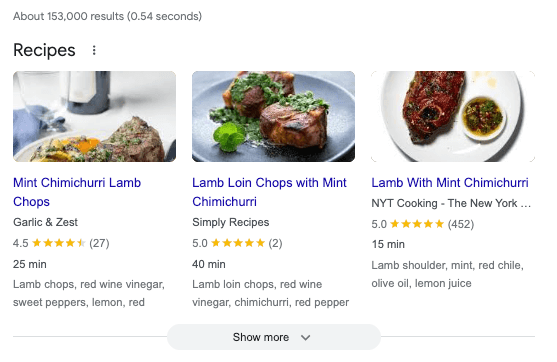
Task: Expand recipes with Show more button
Action: click(x=274, y=337)
